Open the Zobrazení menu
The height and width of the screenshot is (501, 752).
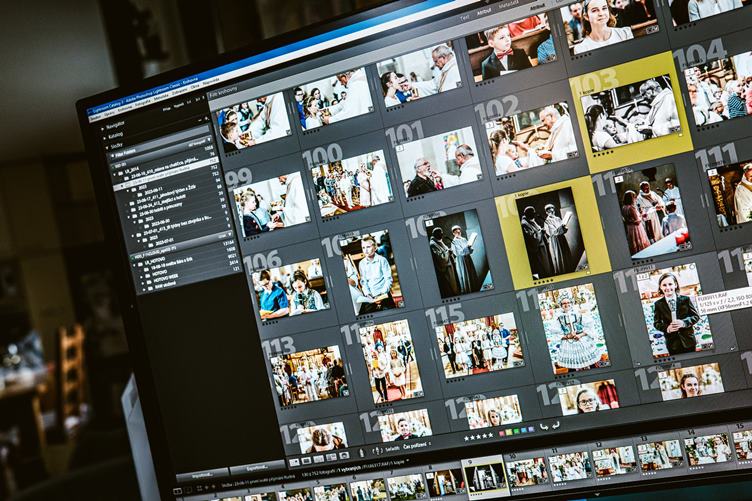pos(180,92)
